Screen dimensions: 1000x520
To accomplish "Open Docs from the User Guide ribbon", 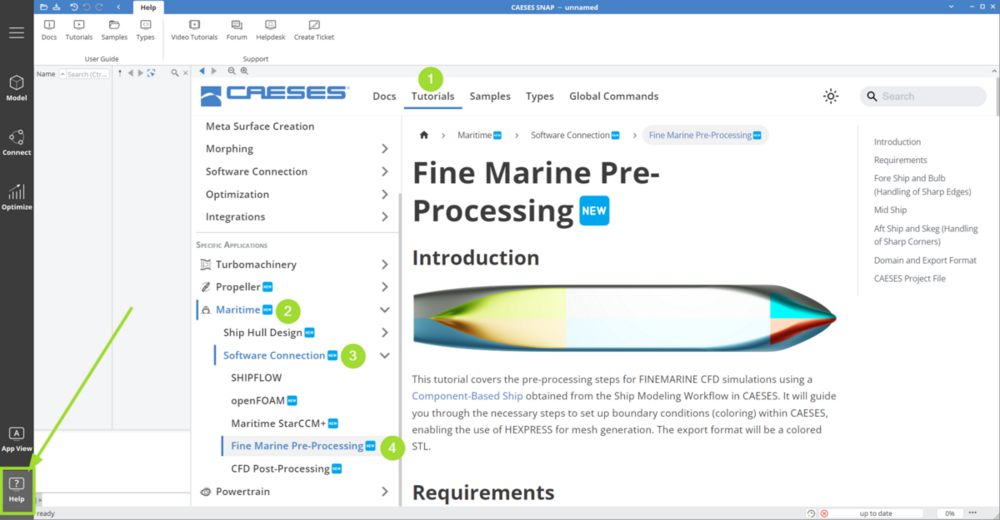I will click(x=49, y=30).
